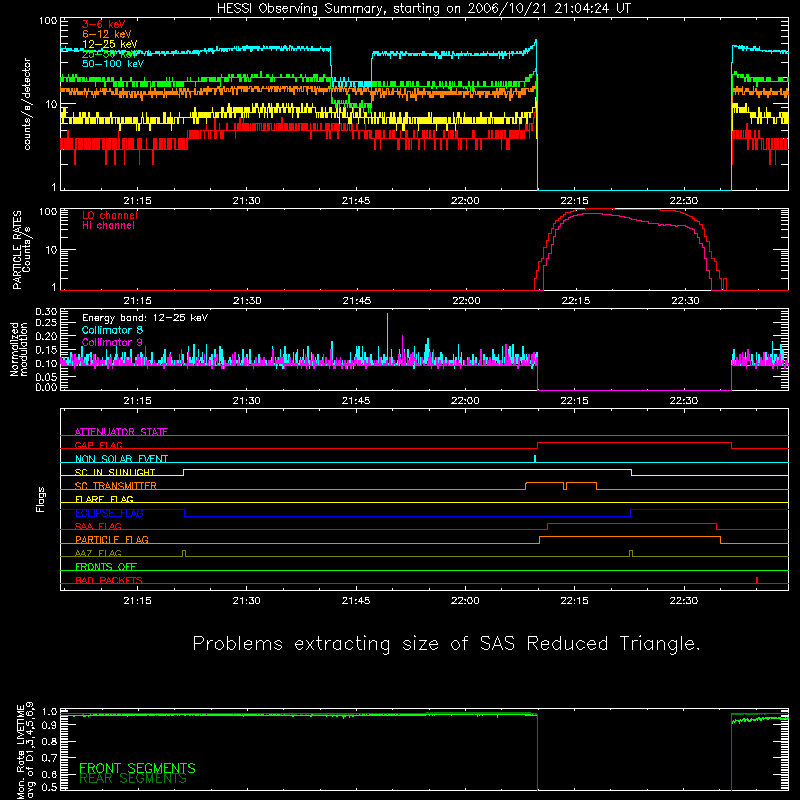The width and height of the screenshot is (800, 800).
Task: Click the SC_IN_SUNLIGHT flag label
Action: click(x=115, y=472)
